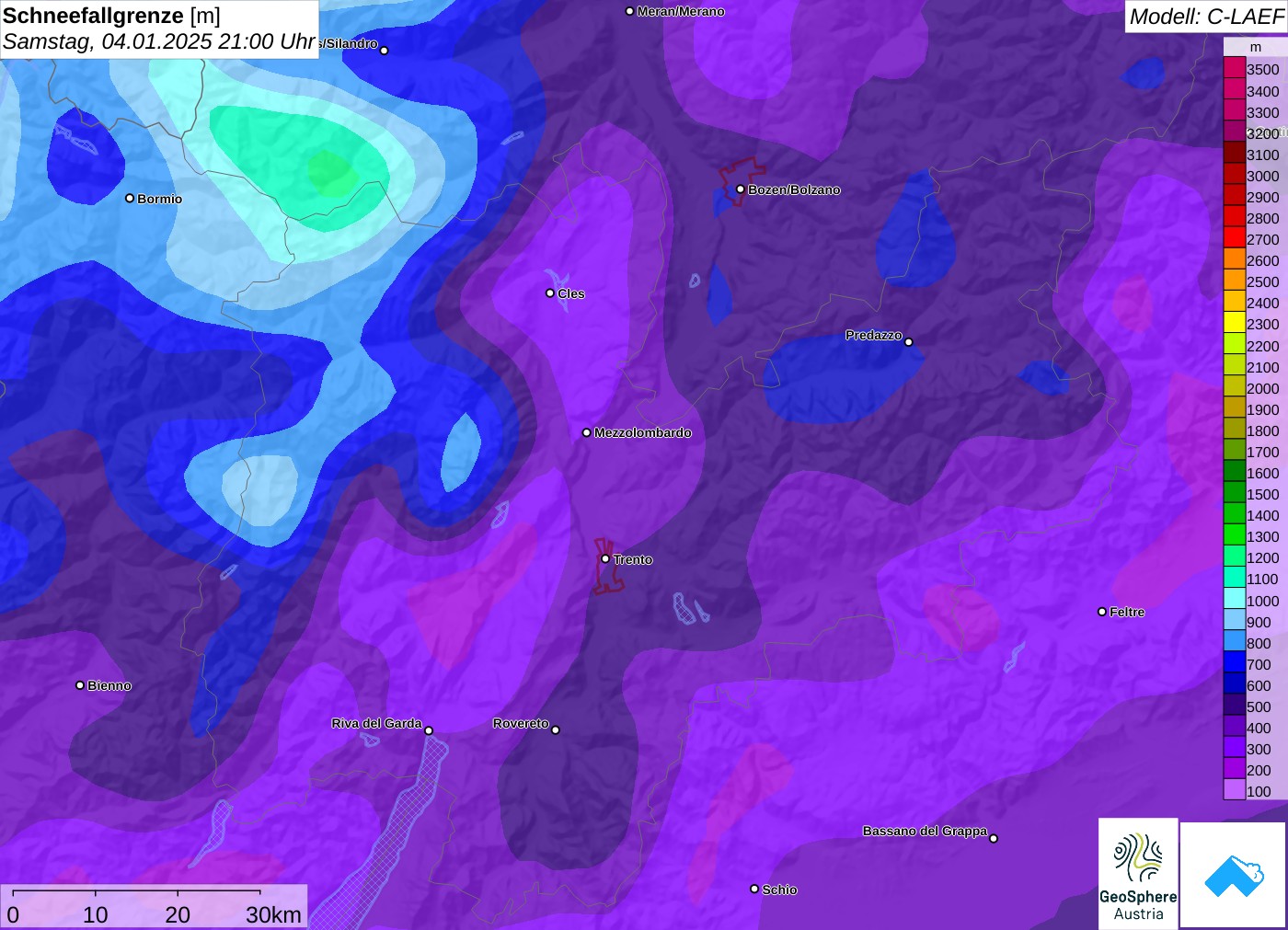Click the Bassano del Grappa marker

point(994,838)
